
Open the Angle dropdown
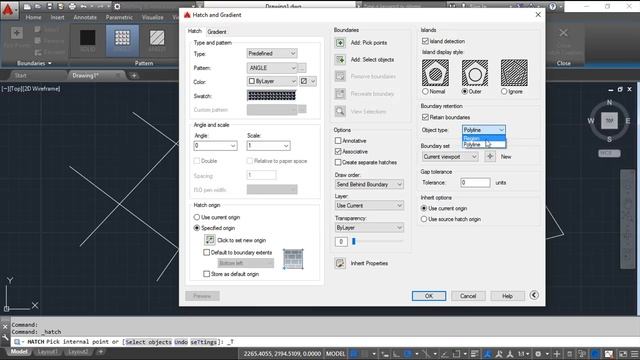coord(216,146)
